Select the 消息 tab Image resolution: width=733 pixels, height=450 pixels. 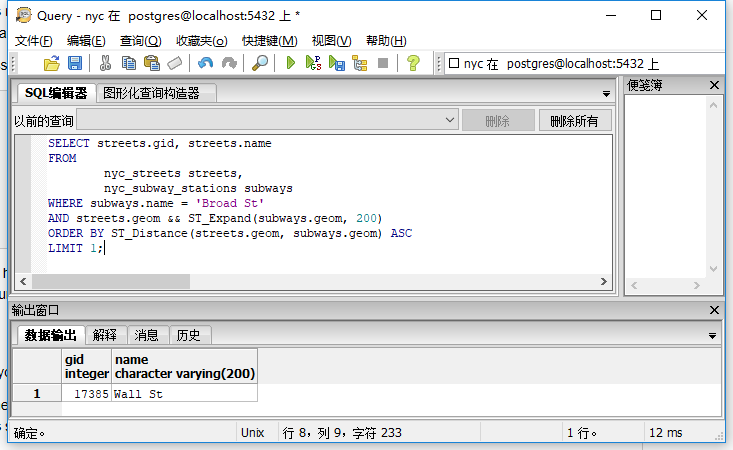click(x=146, y=335)
